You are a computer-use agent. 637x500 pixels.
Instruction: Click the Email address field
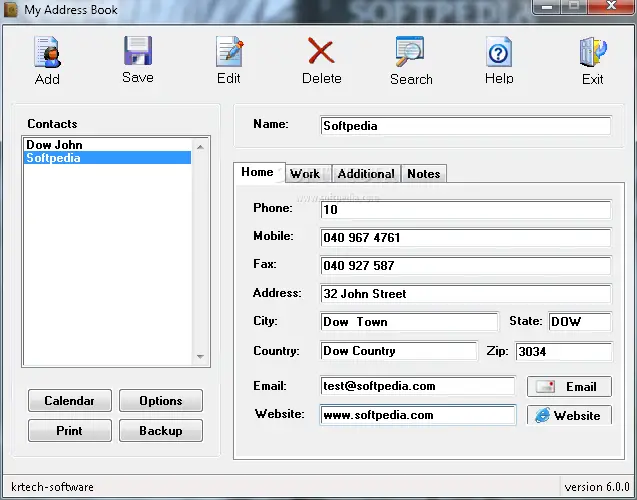point(418,386)
